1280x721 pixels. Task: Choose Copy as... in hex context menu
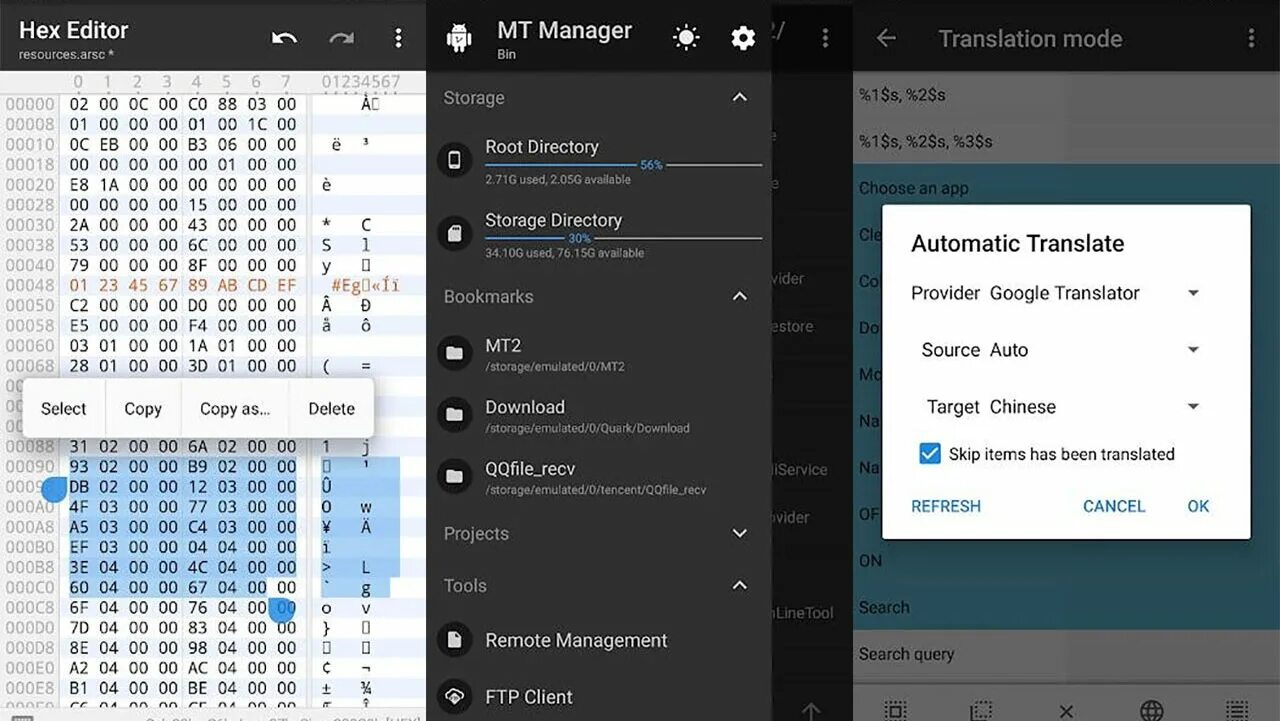pos(235,408)
